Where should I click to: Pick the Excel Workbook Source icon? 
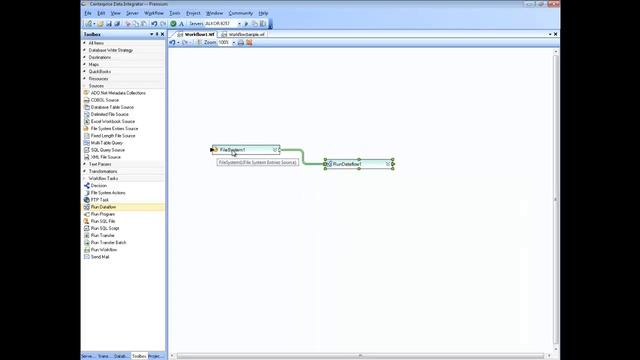tap(87, 122)
